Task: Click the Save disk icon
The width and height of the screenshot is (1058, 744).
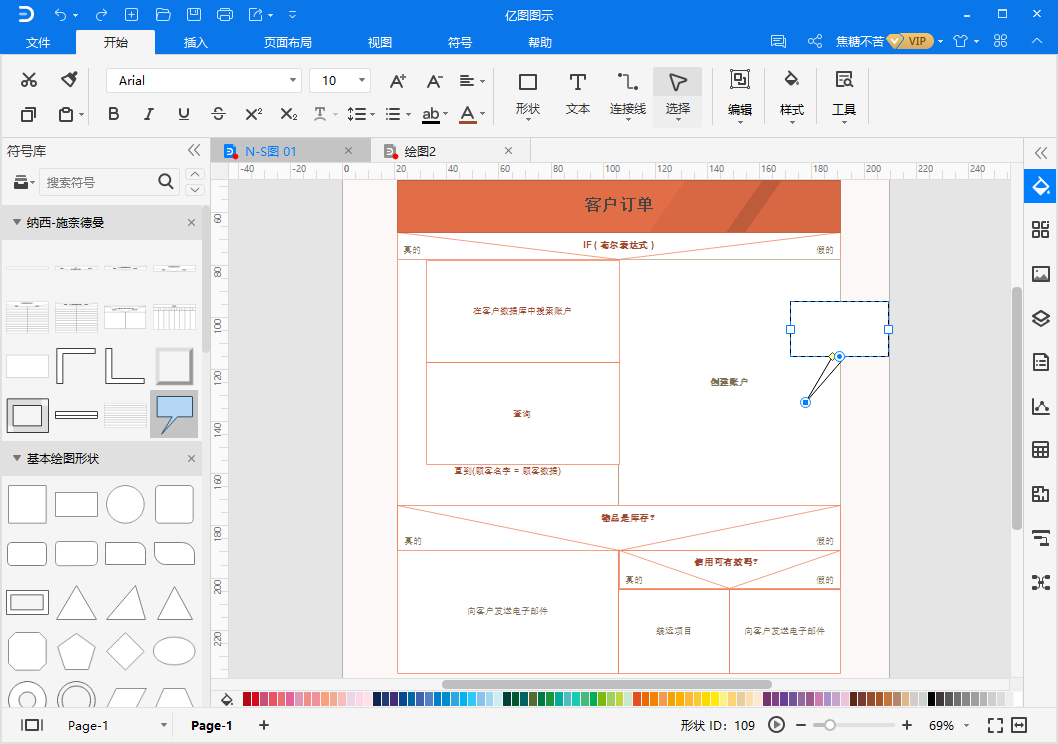Action: click(x=194, y=14)
